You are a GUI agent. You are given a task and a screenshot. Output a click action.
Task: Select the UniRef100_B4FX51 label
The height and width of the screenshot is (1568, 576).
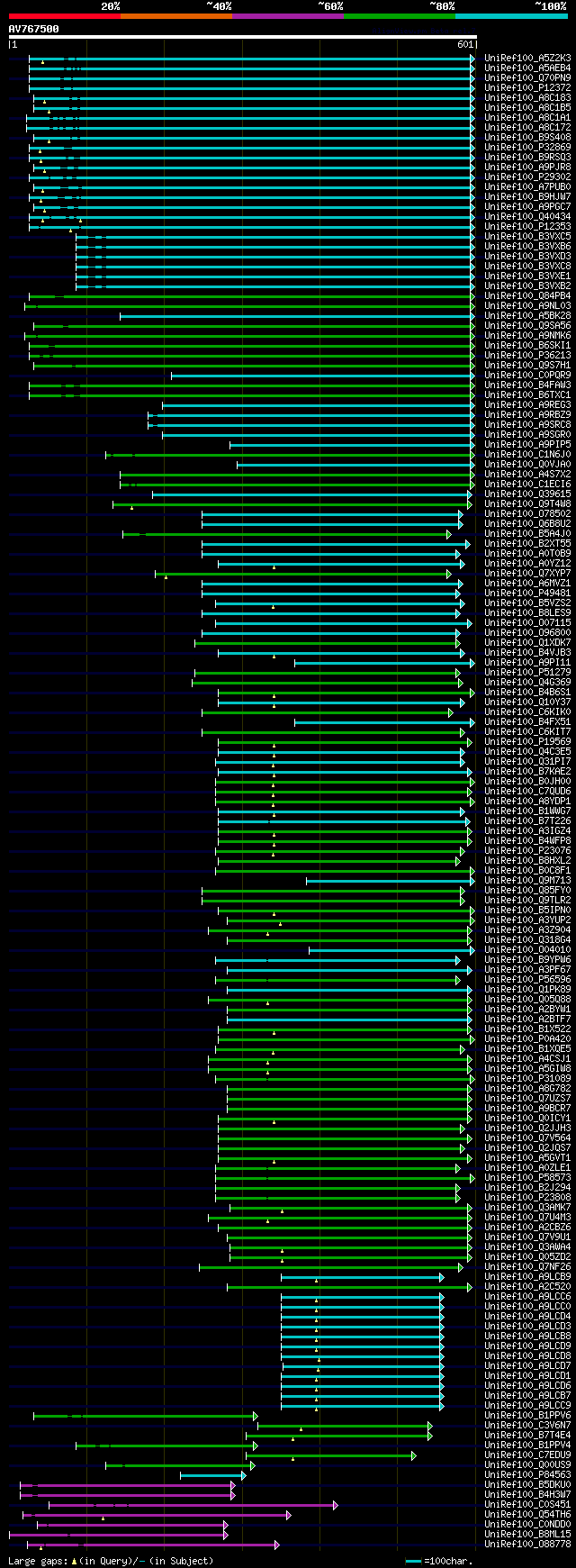coord(527,722)
